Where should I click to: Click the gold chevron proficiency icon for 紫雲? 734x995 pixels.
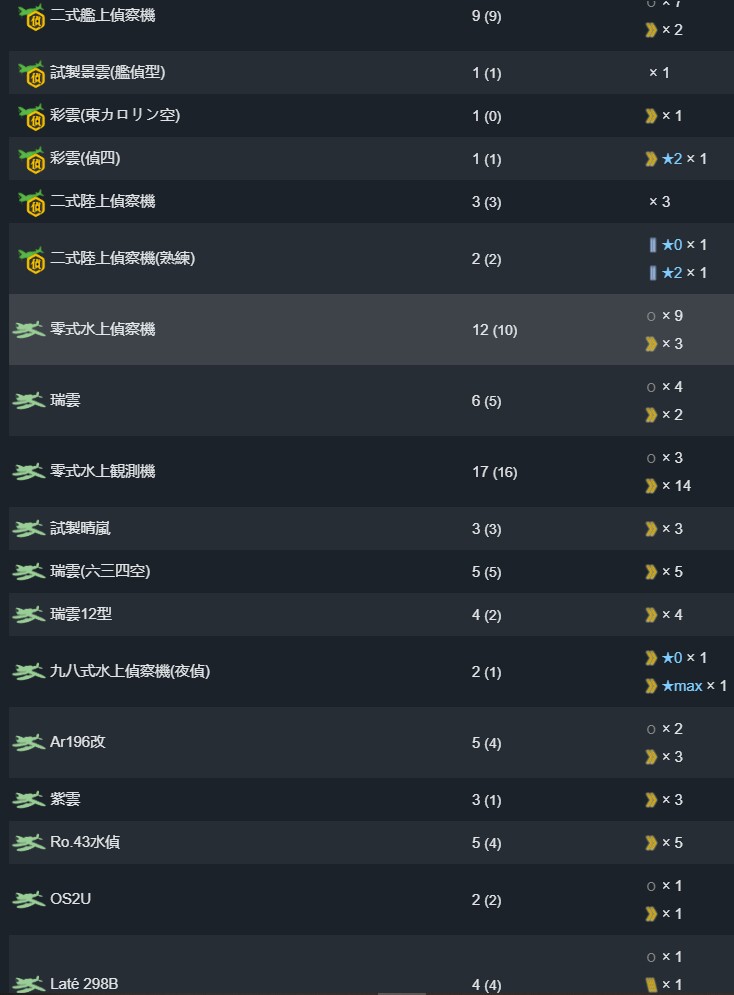(x=651, y=800)
